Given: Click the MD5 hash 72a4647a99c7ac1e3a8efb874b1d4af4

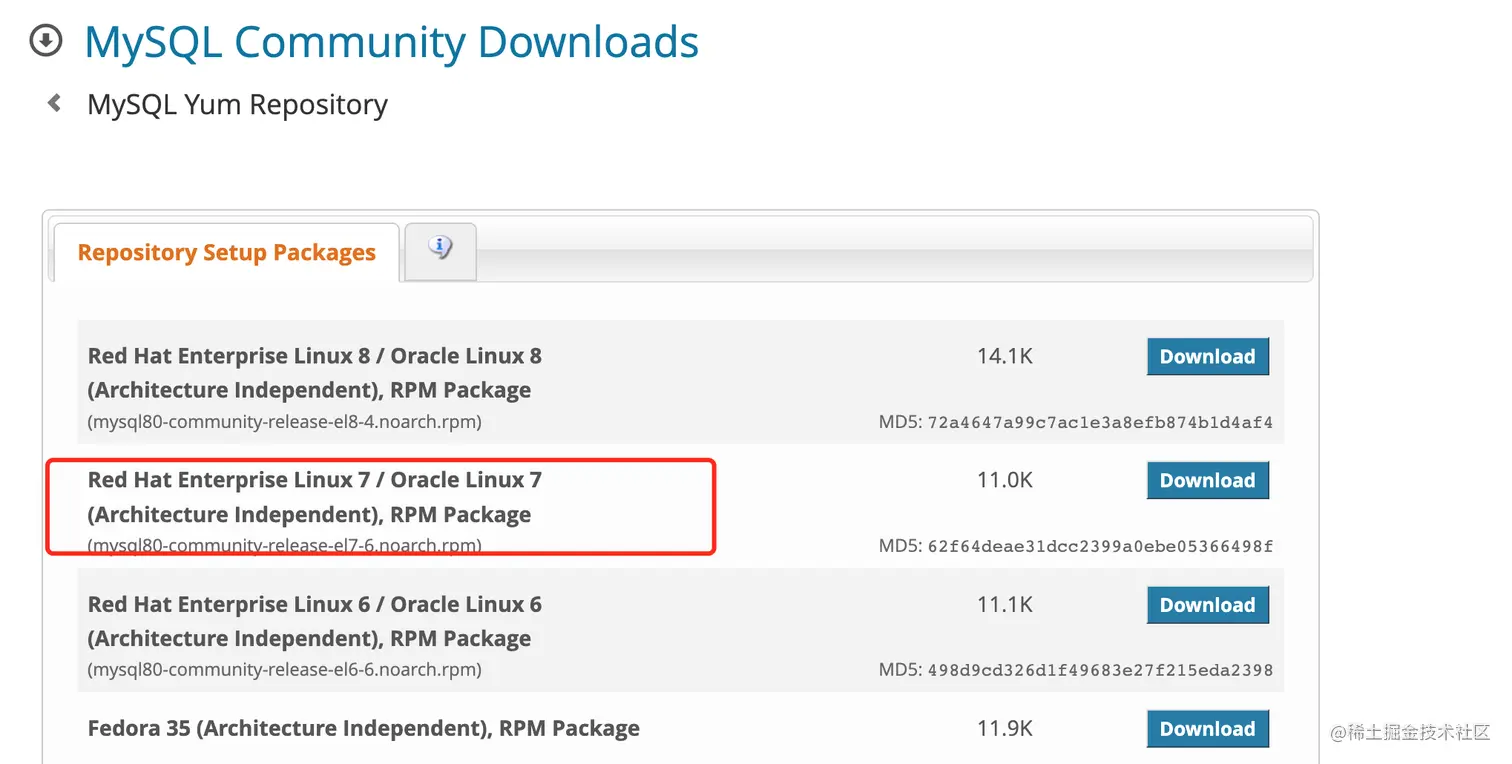Looking at the screenshot, I should tap(1101, 423).
